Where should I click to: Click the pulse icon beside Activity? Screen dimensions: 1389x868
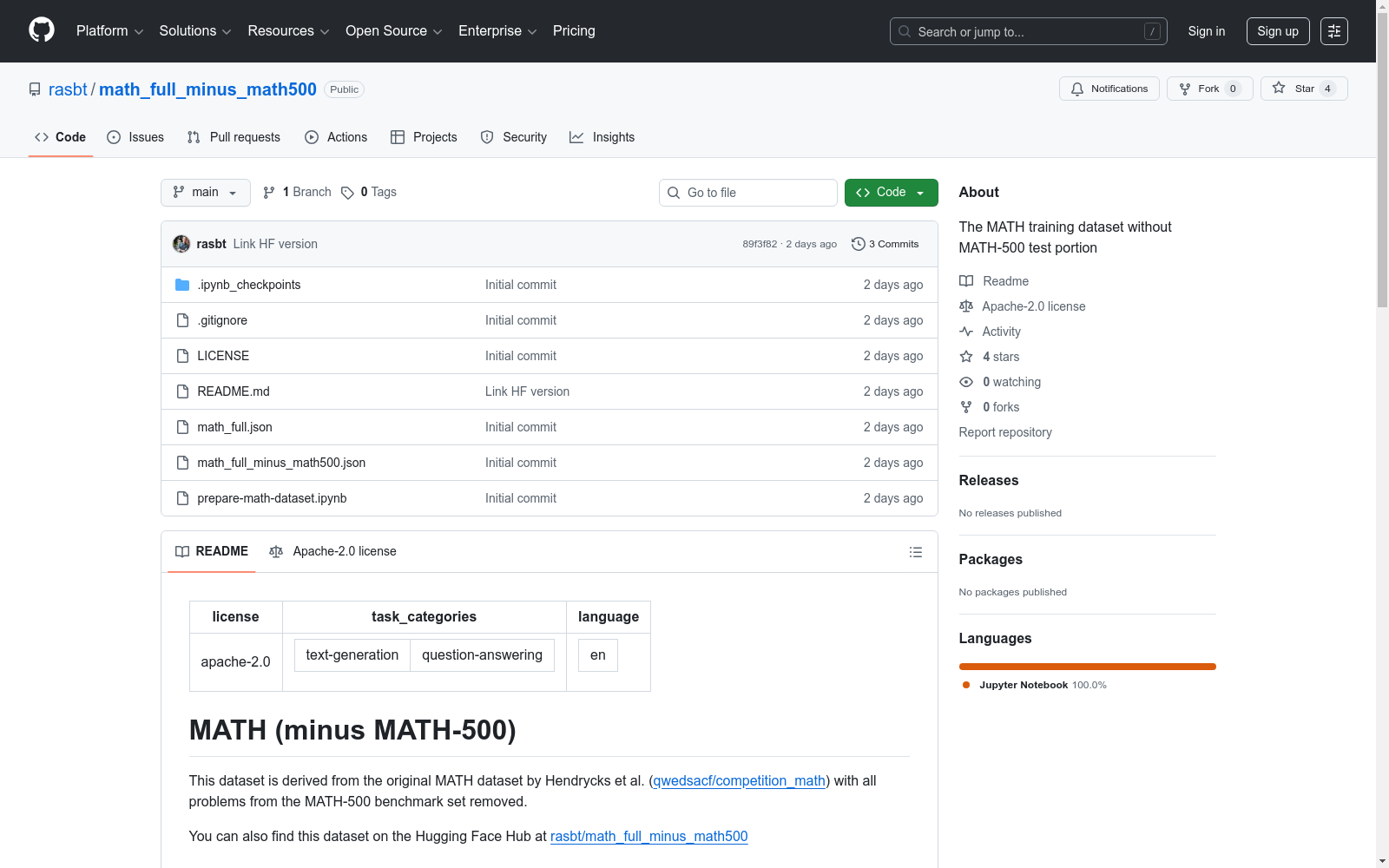[x=966, y=332]
